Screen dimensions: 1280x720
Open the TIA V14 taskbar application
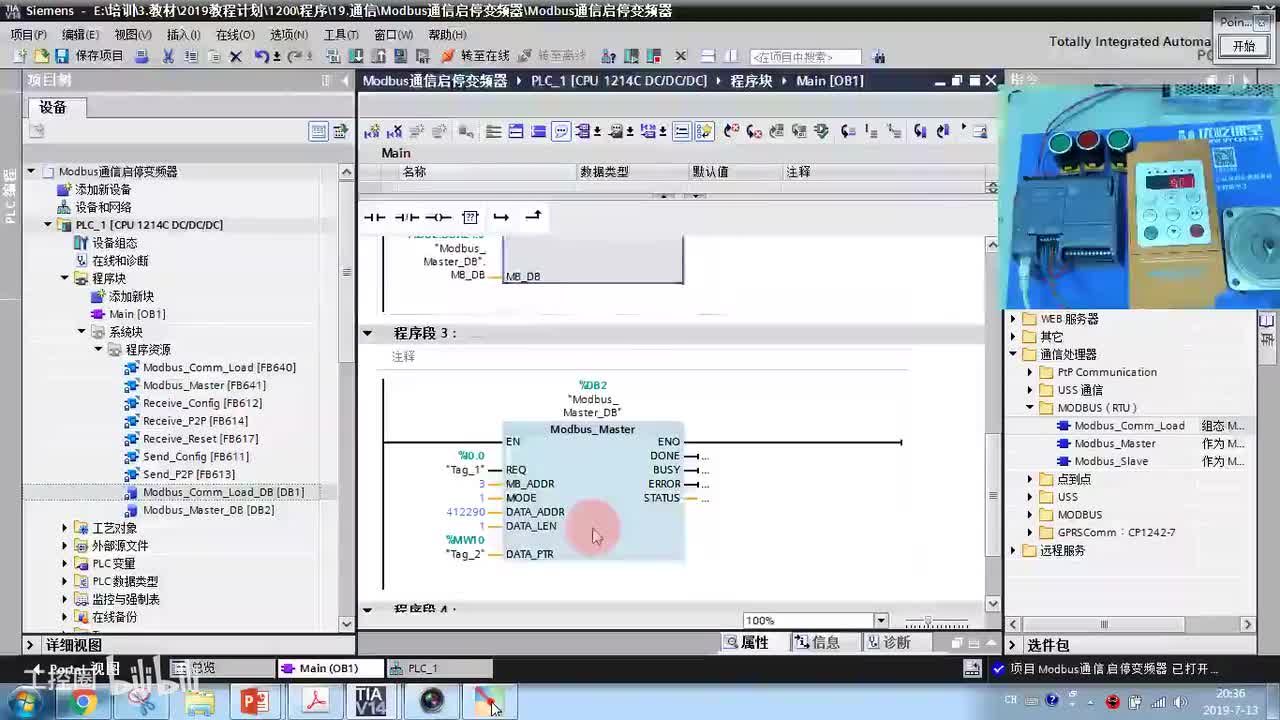pyautogui.click(x=370, y=700)
